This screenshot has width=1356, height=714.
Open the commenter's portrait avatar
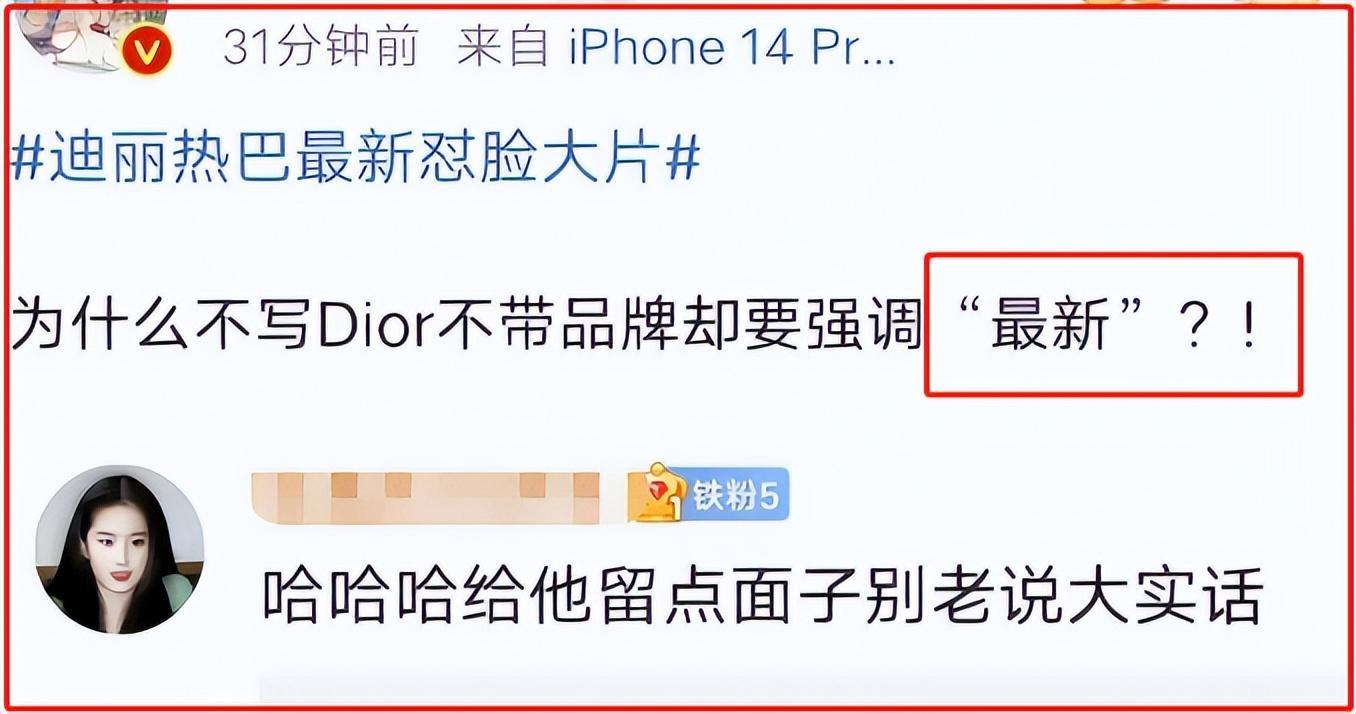[120, 549]
